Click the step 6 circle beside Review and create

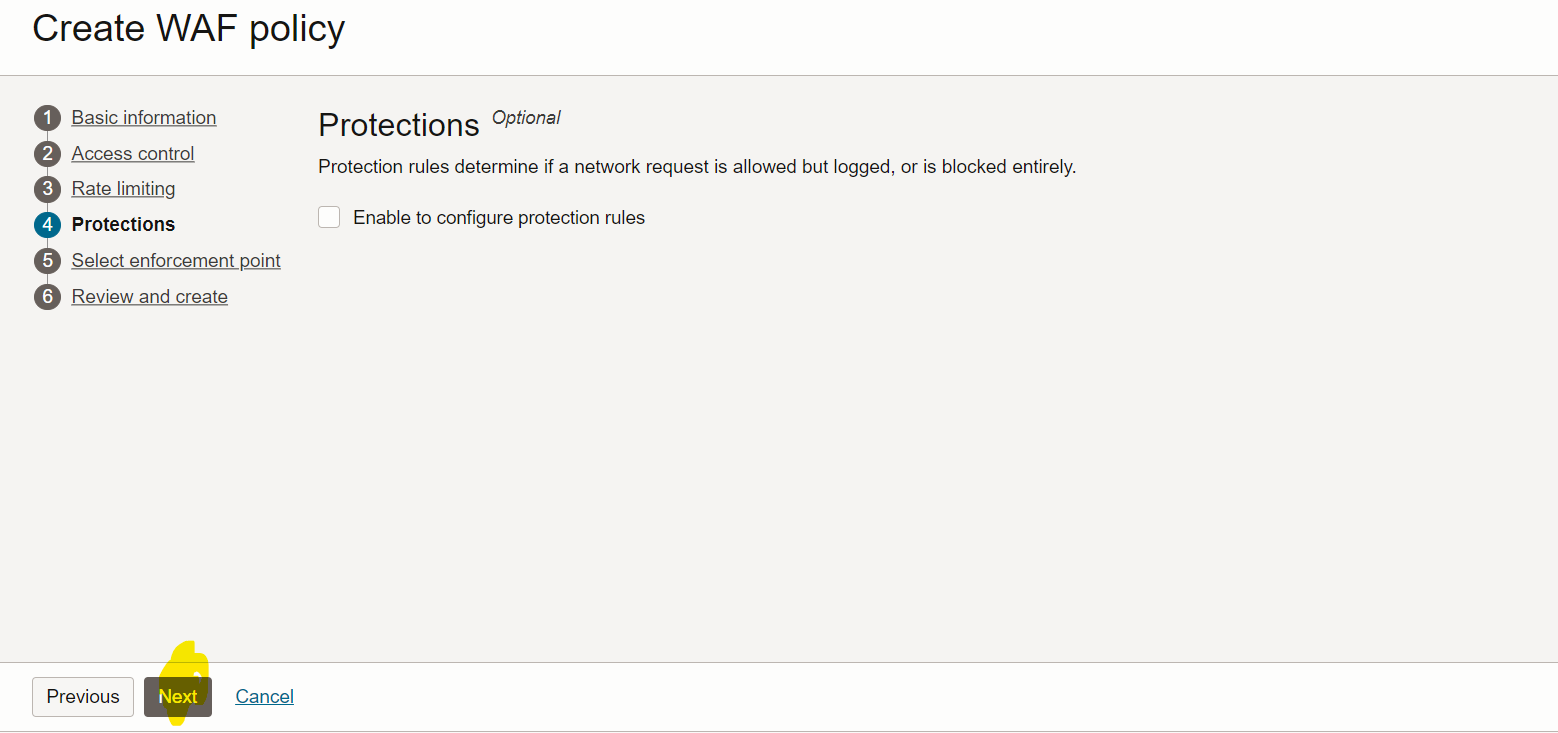47,296
